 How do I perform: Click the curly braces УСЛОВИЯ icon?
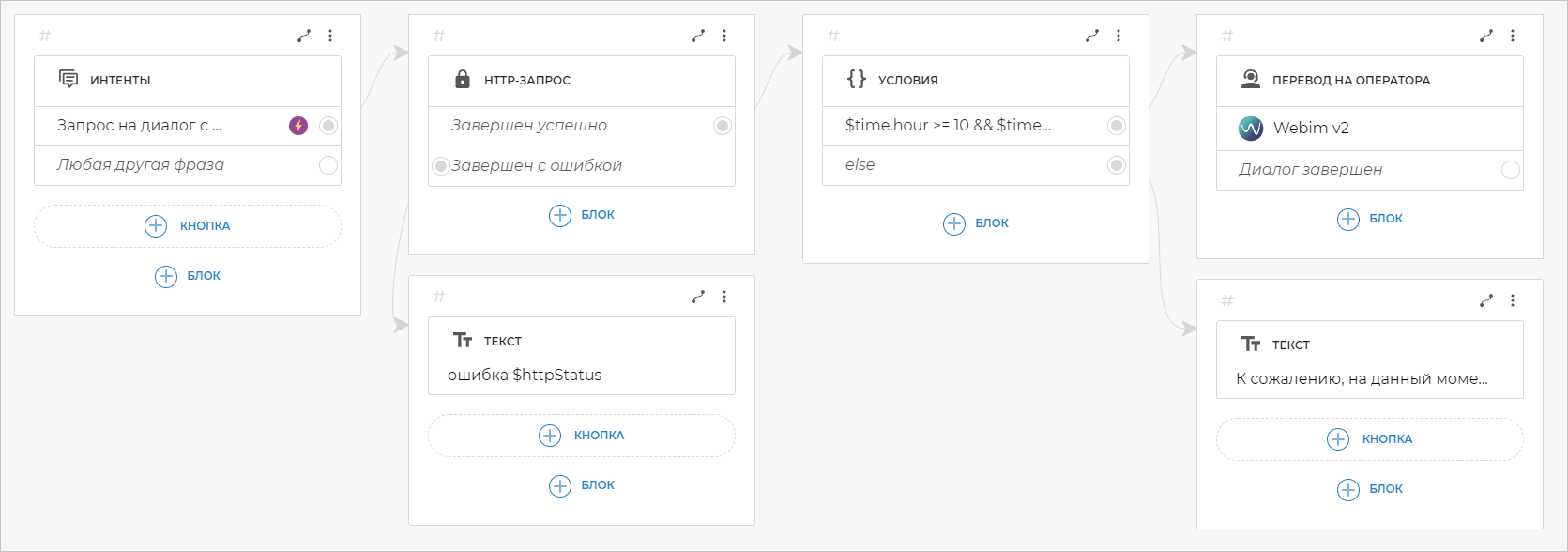tap(856, 79)
